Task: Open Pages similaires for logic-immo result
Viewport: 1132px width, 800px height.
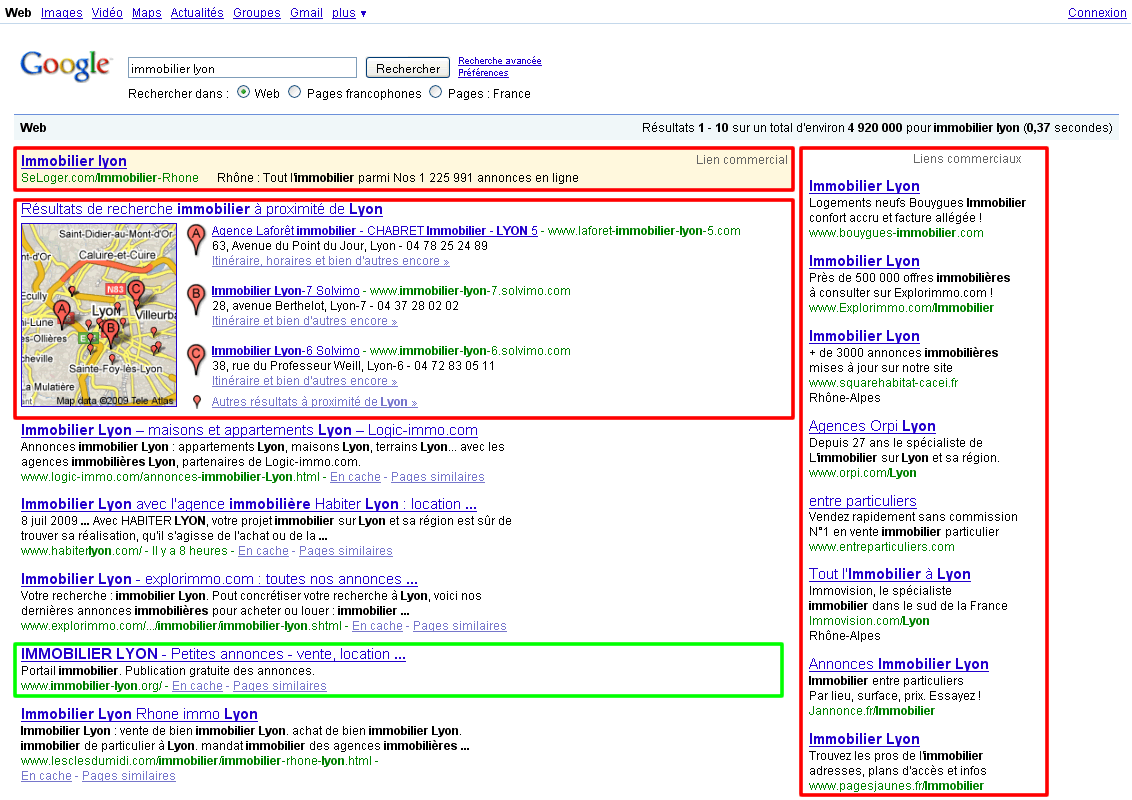Action: tap(437, 477)
